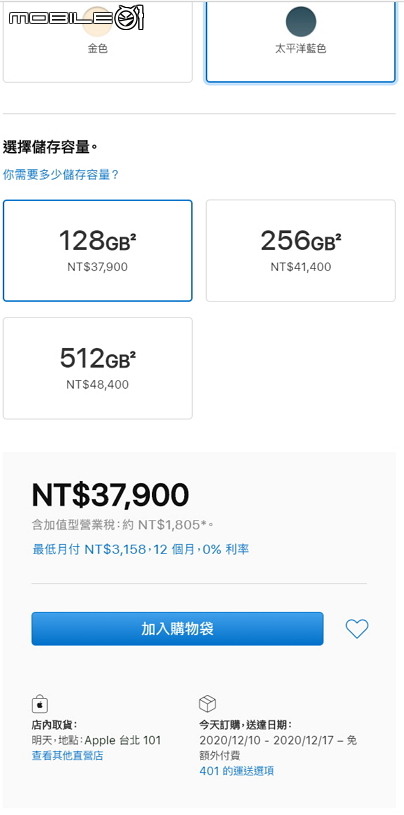Click the 加入購物袋 add to bag button
Screen dimensions: 404x815
(x=177, y=629)
